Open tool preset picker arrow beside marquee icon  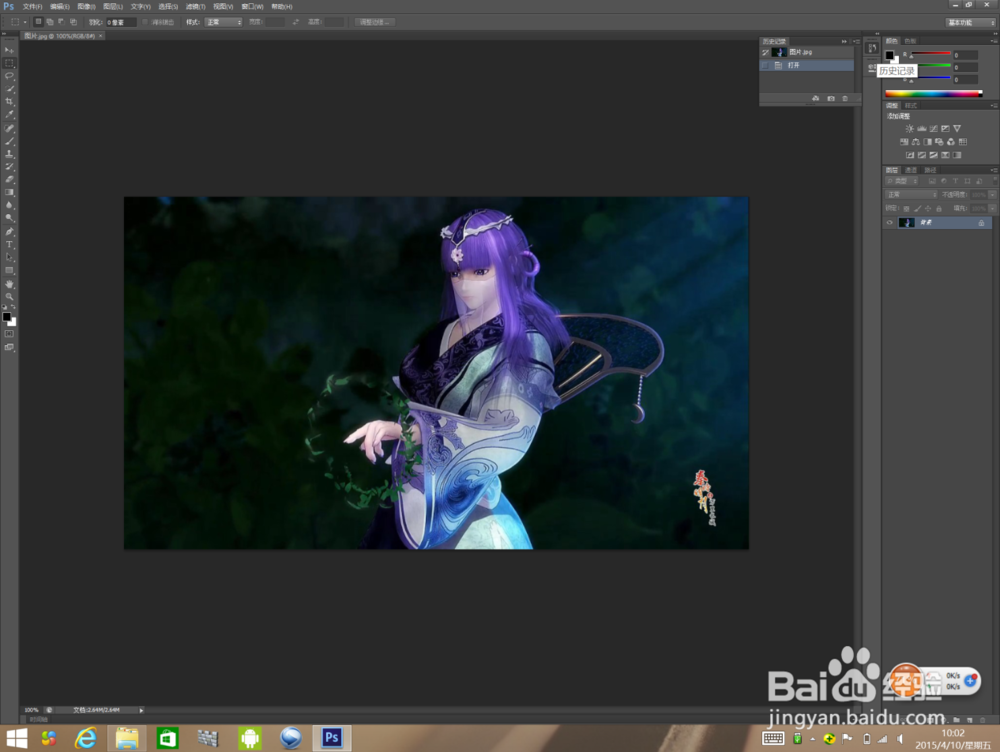pyautogui.click(x=25, y=22)
